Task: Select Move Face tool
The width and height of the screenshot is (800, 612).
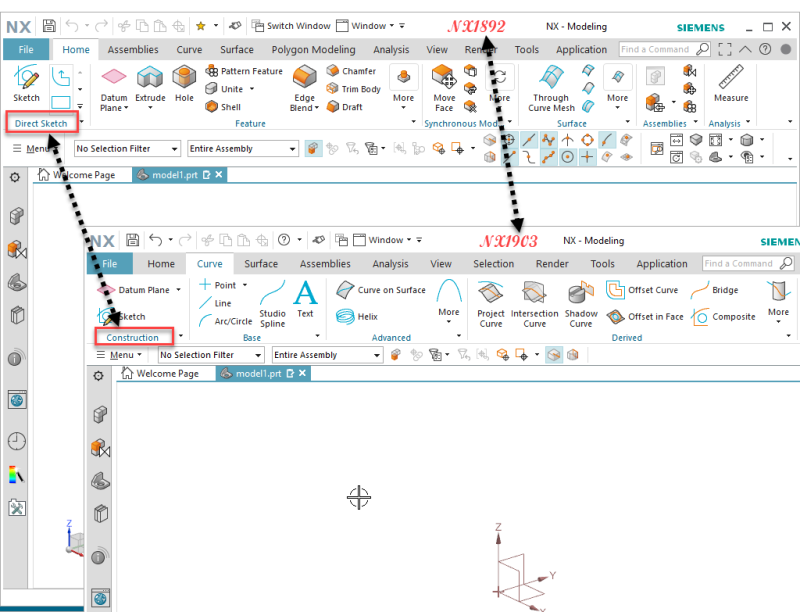Action: 444,89
